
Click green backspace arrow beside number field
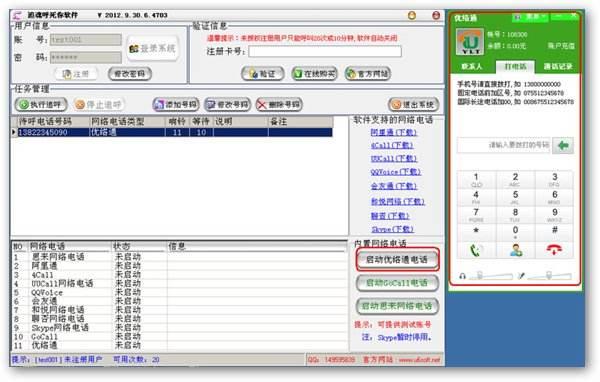pyautogui.click(x=562, y=145)
